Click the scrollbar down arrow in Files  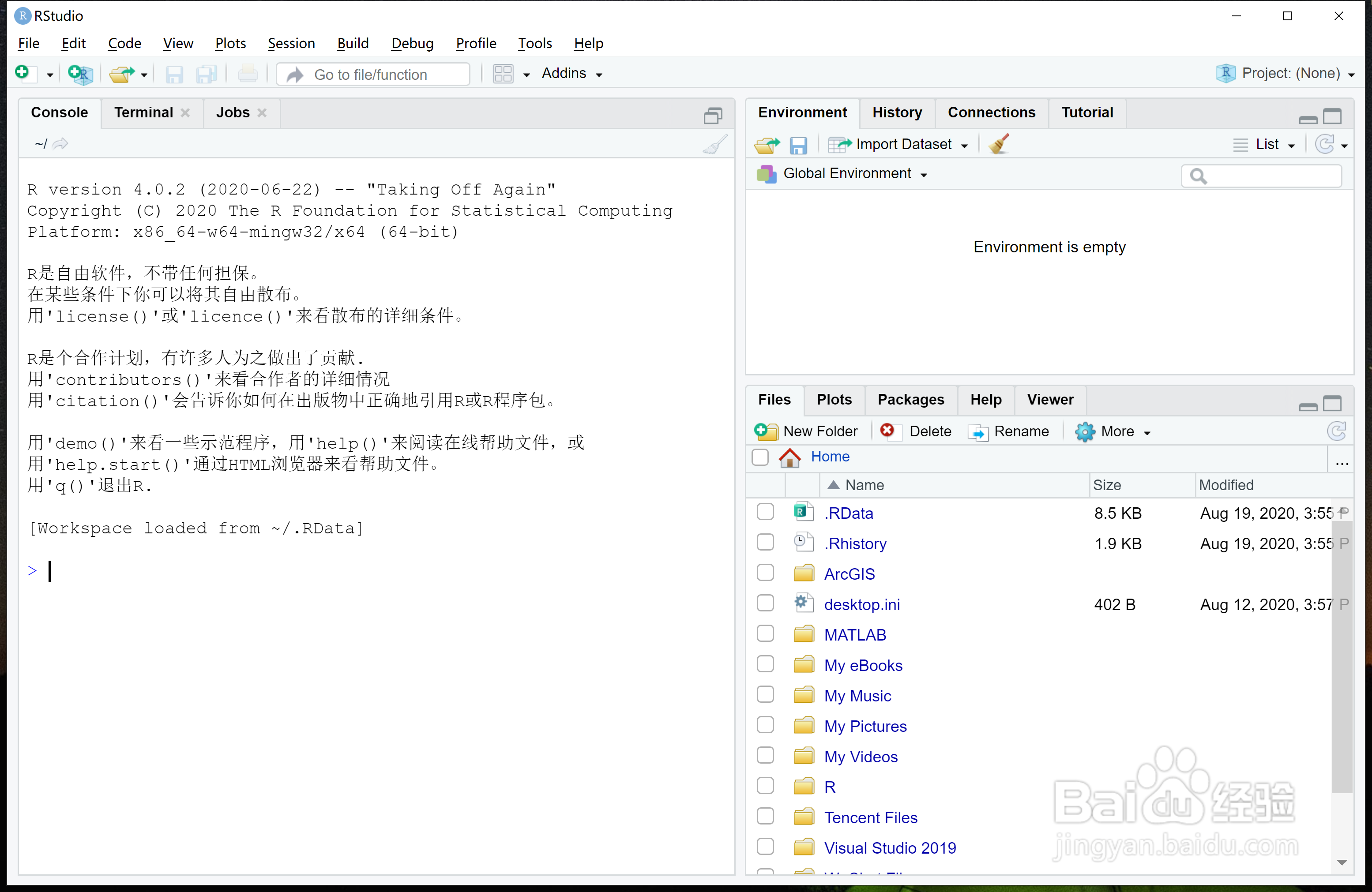[1342, 862]
